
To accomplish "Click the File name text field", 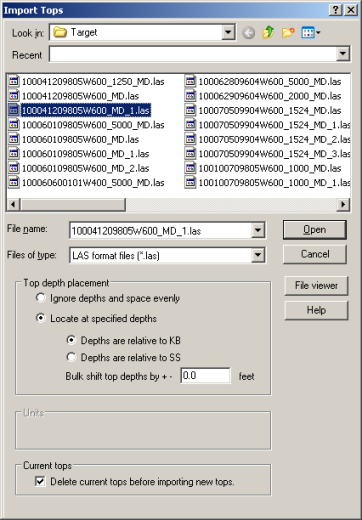I will coord(161,231).
